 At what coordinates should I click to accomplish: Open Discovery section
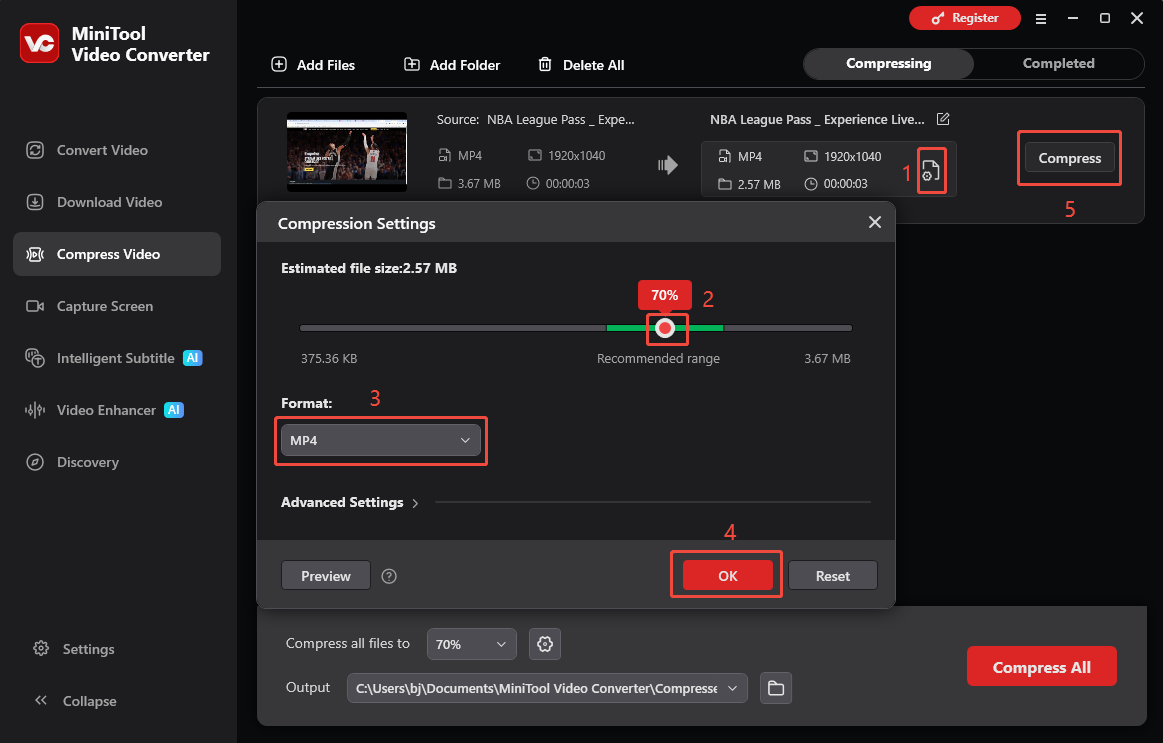coord(88,462)
